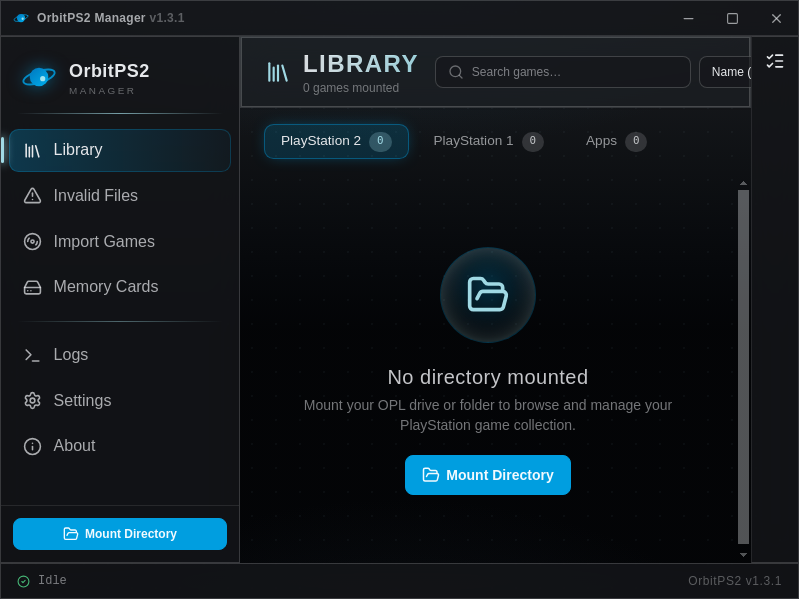Focus the Search games input field
799x599 pixels.
pos(563,72)
